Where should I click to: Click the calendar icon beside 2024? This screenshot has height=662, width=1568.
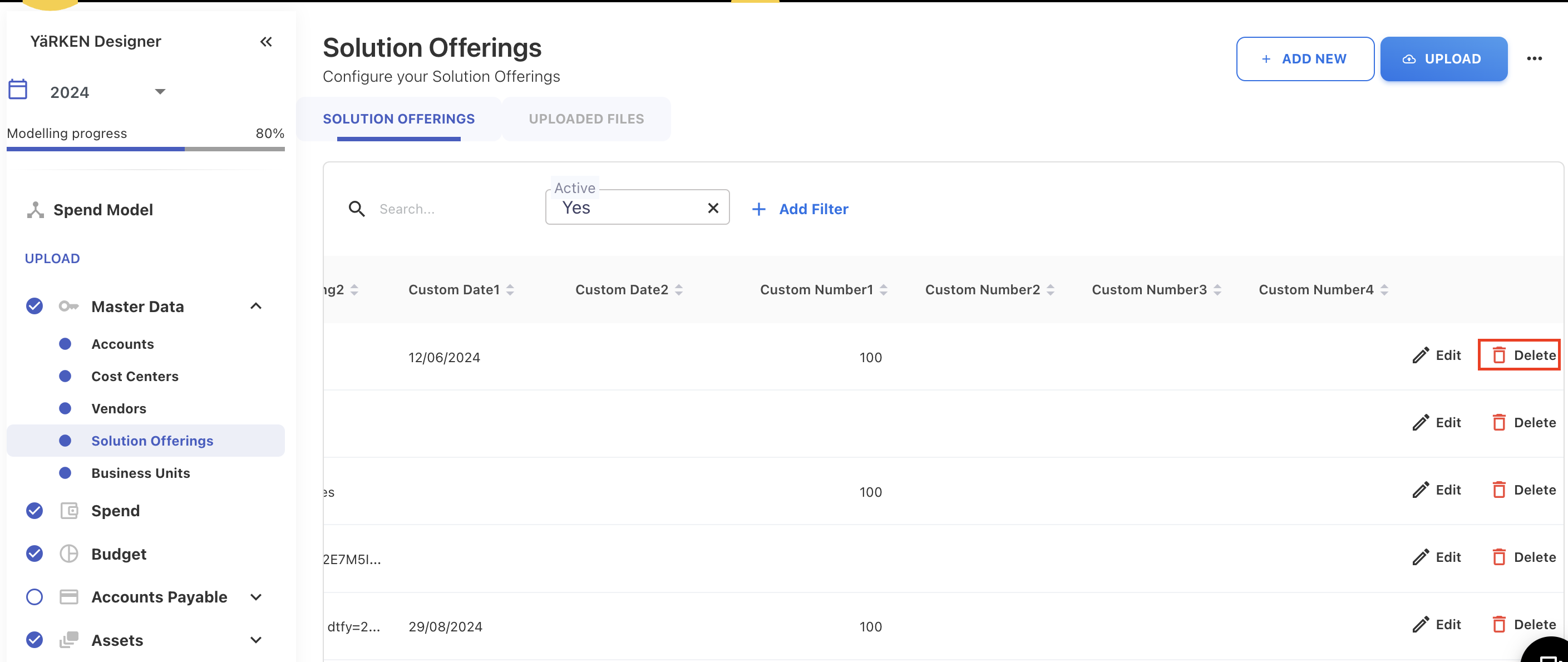18,90
